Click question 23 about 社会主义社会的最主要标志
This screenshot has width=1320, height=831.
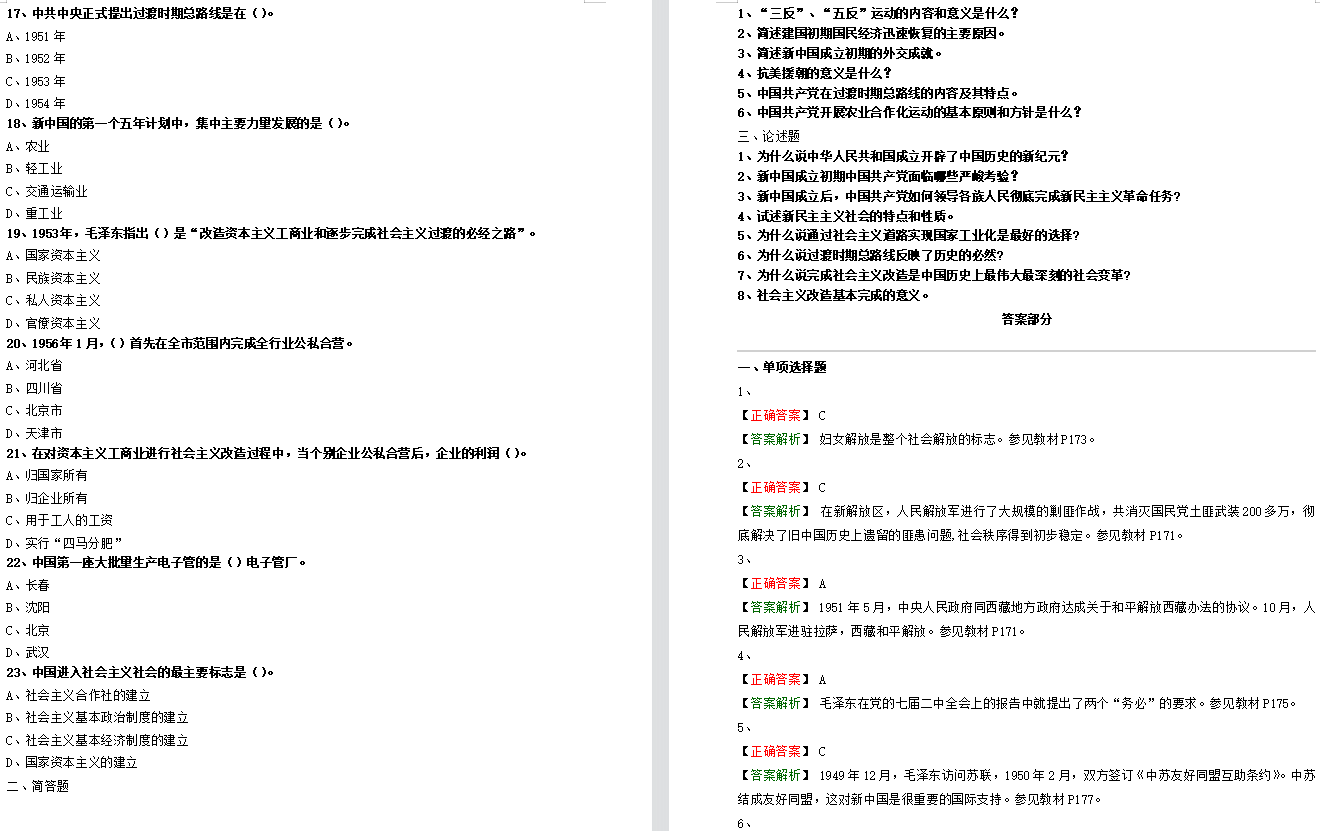tap(140, 673)
